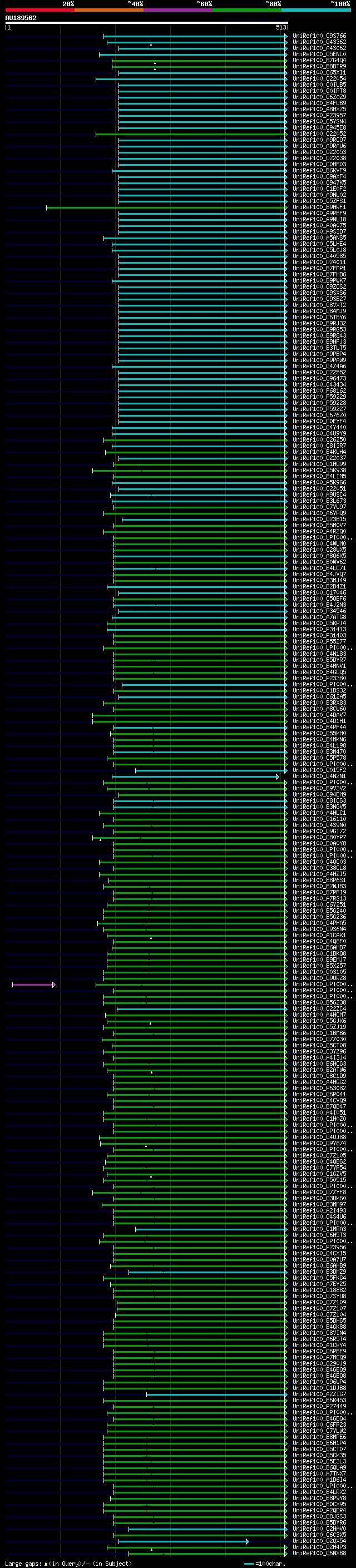Open hit UniRef100_Q5ENL0
The height and width of the screenshot is (1568, 356).
[319, 54]
